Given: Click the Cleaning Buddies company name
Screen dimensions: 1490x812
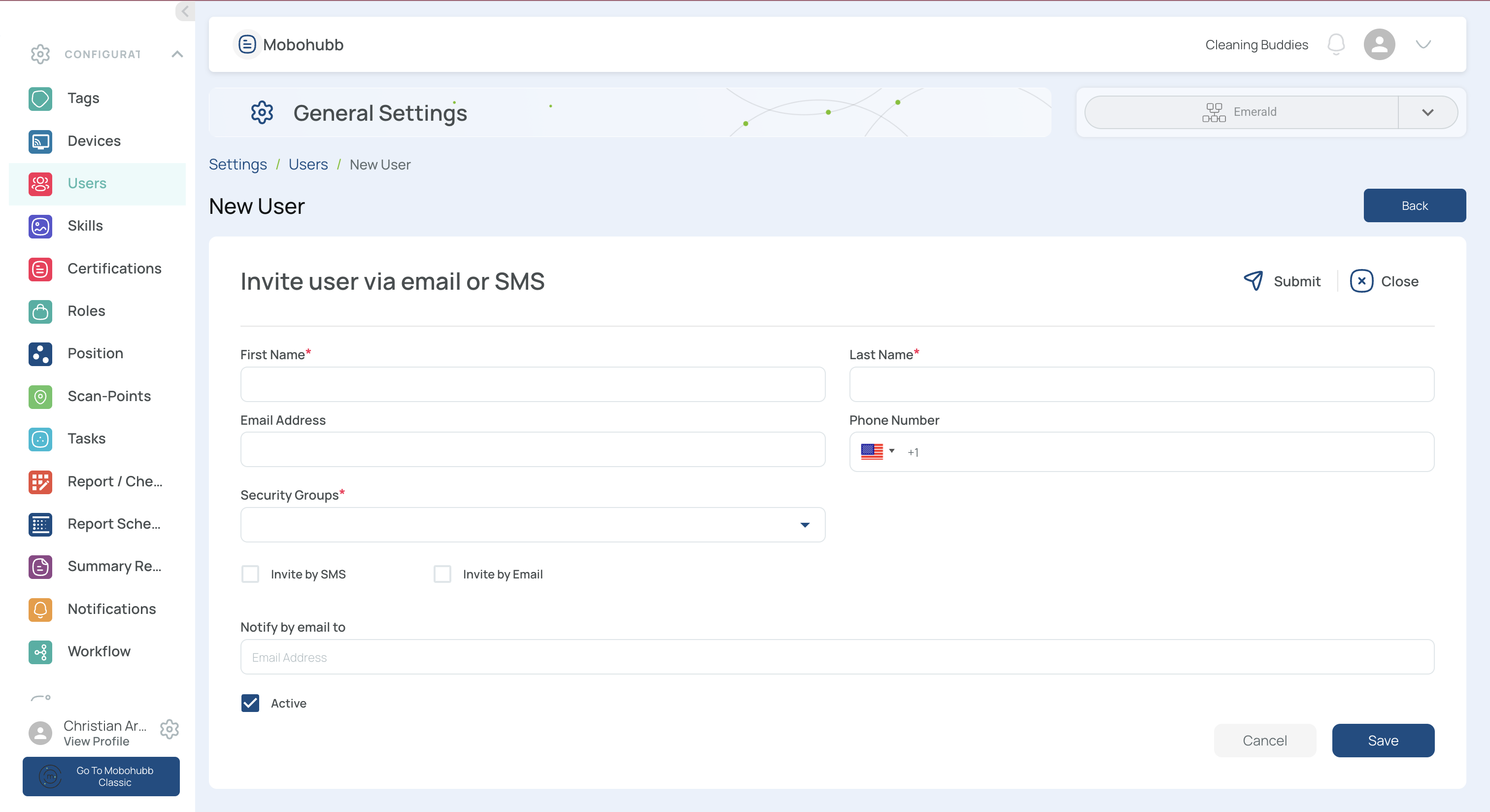Looking at the screenshot, I should coord(1256,44).
